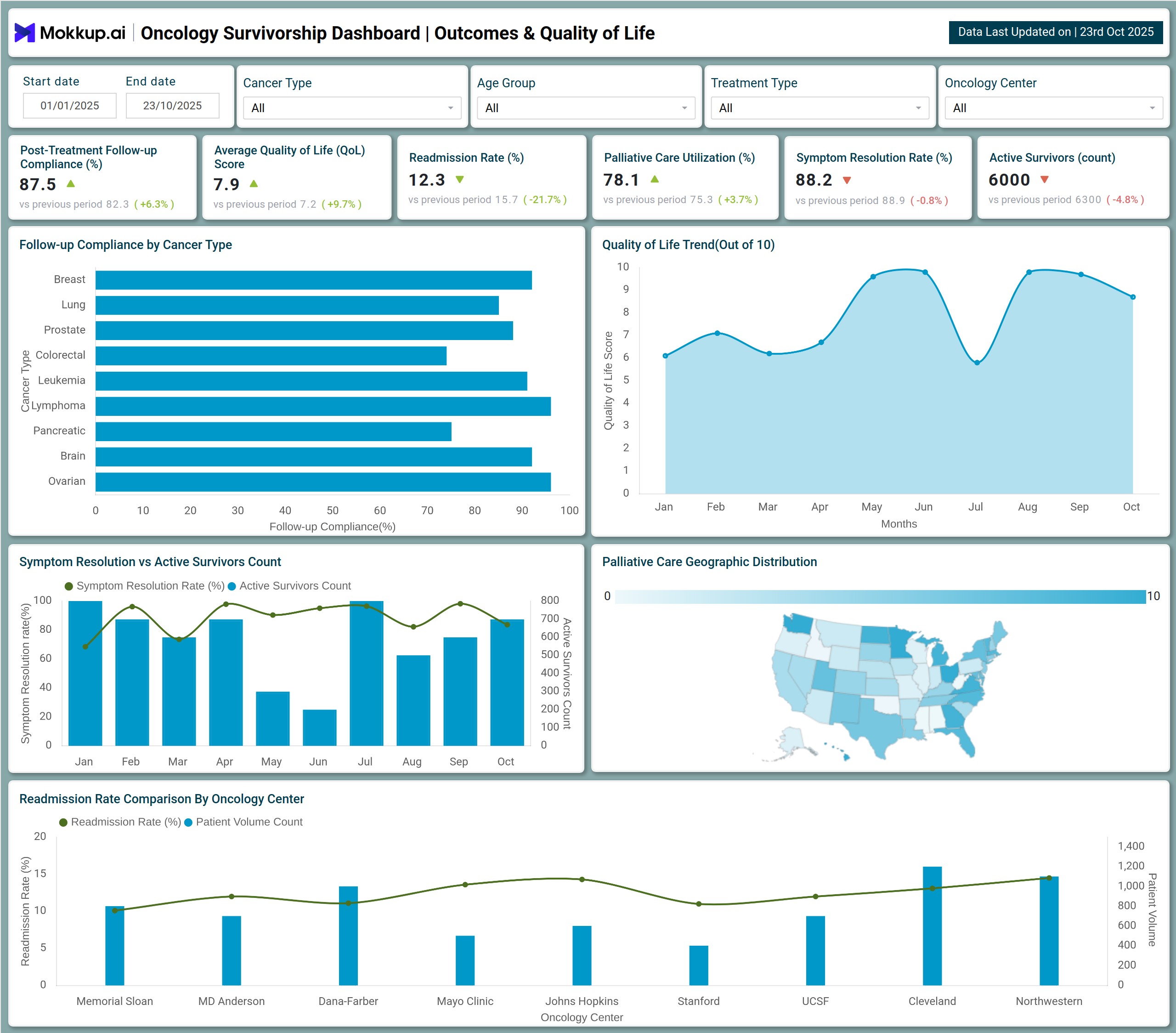This screenshot has height=1033, width=1176.
Task: Click up arrow next to 7.9 QoL score
Action: point(254,184)
